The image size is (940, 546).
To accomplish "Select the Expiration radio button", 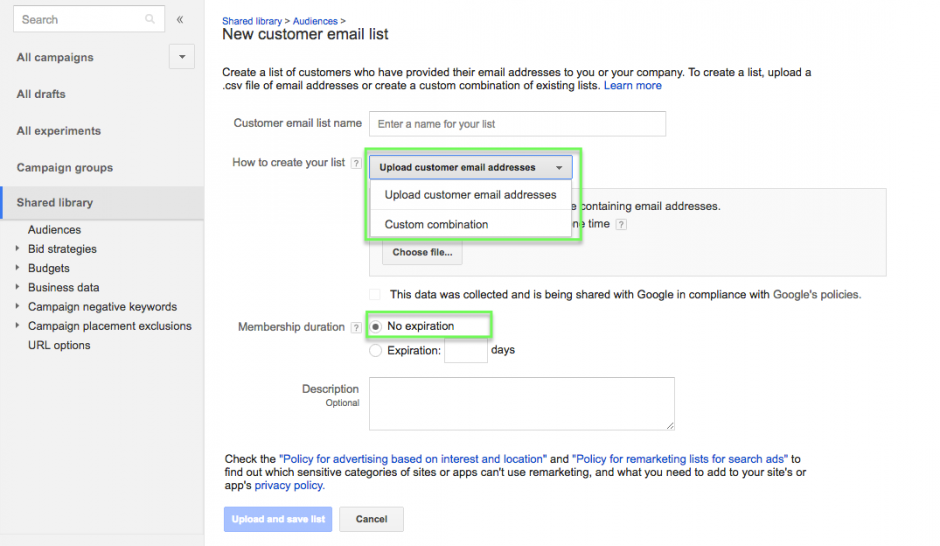I will pyautogui.click(x=375, y=351).
